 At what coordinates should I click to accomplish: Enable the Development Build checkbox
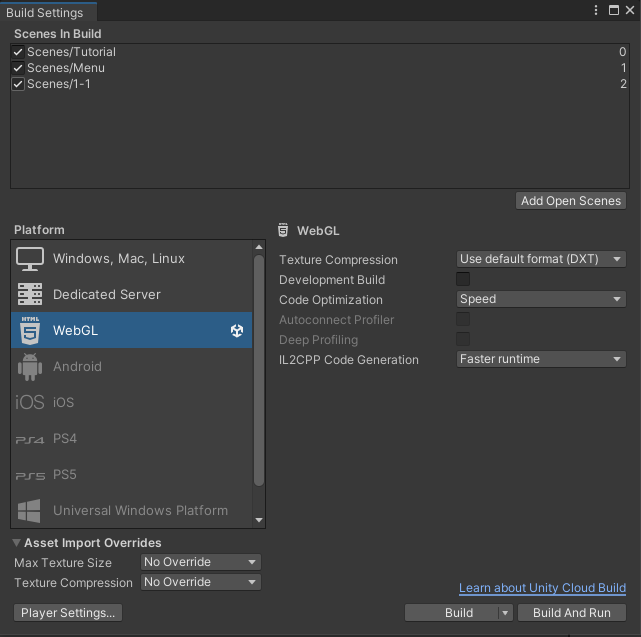pos(463,280)
